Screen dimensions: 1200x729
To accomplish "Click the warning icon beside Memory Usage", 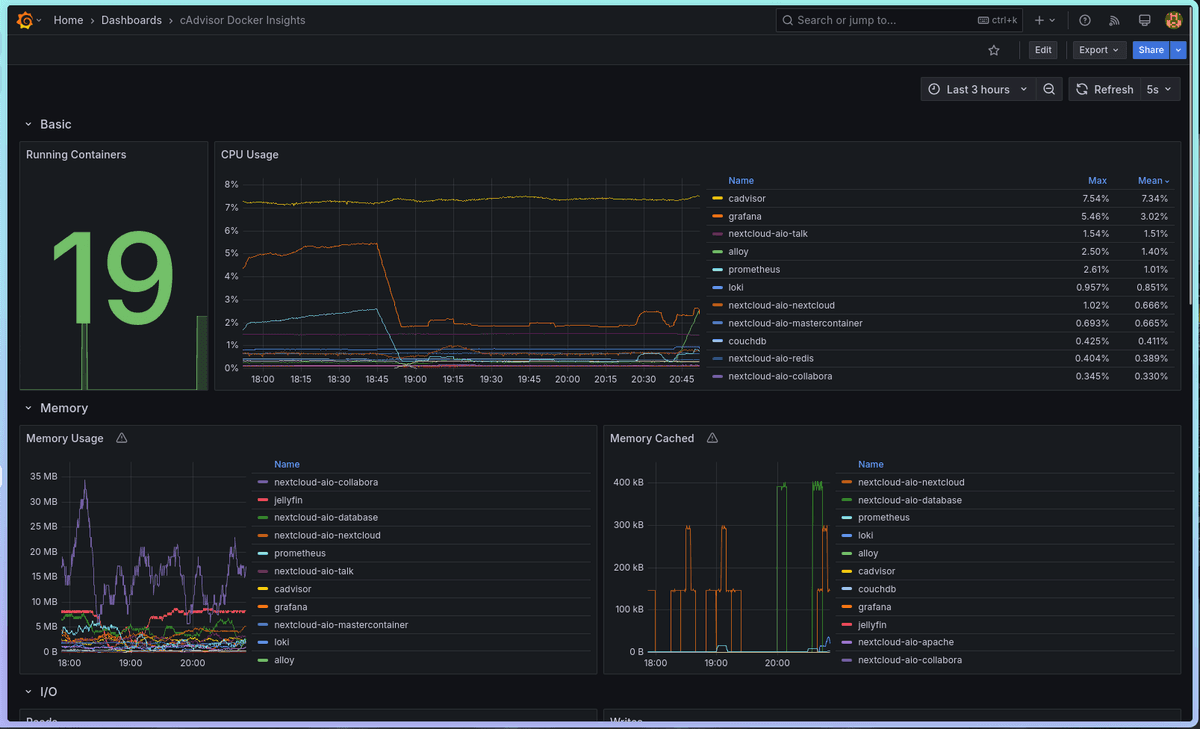I will point(122,438).
